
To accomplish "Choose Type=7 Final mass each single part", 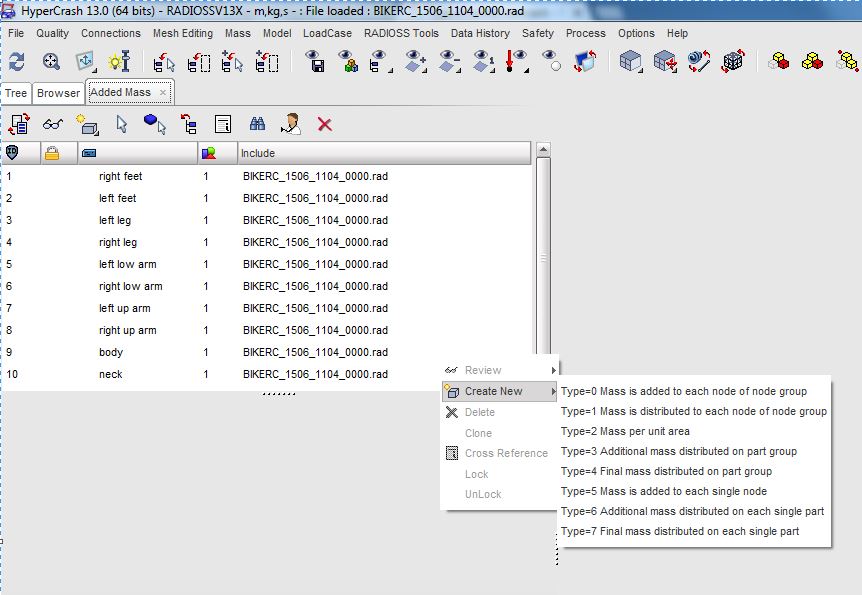I will click(680, 531).
